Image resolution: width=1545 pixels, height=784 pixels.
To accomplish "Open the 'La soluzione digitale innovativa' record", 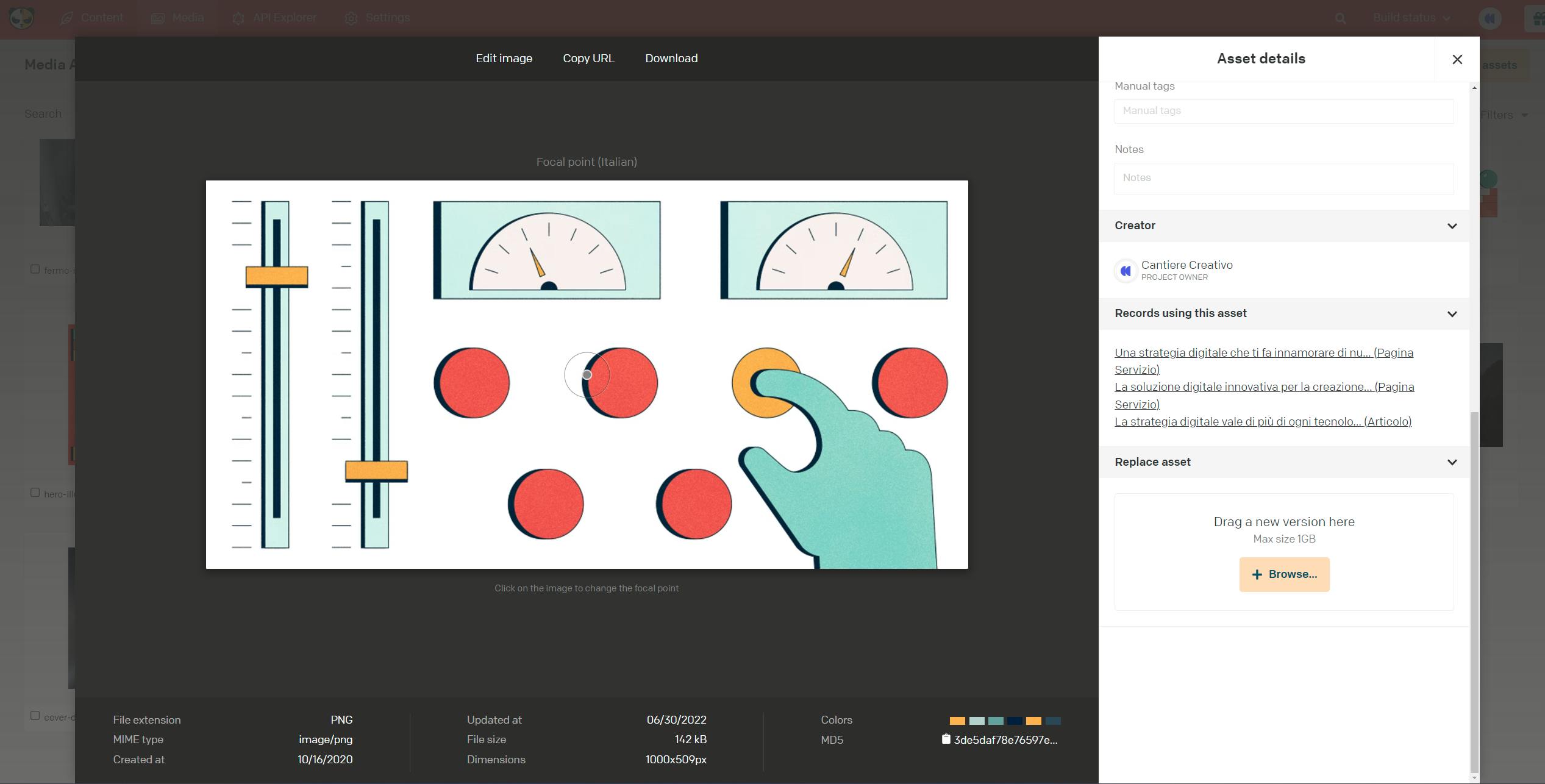I will tap(1265, 395).
